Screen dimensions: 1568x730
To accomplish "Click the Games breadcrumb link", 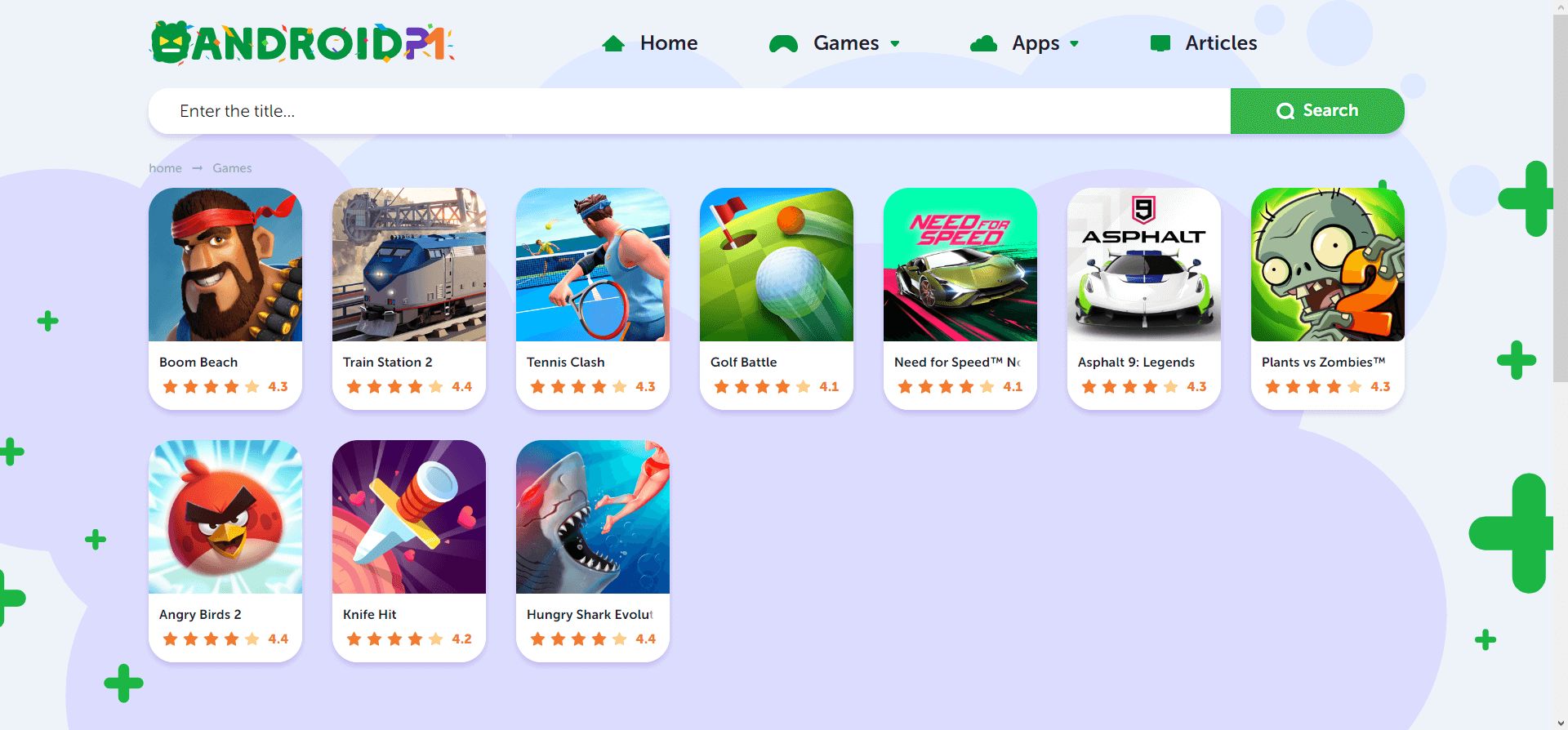I will pos(232,168).
